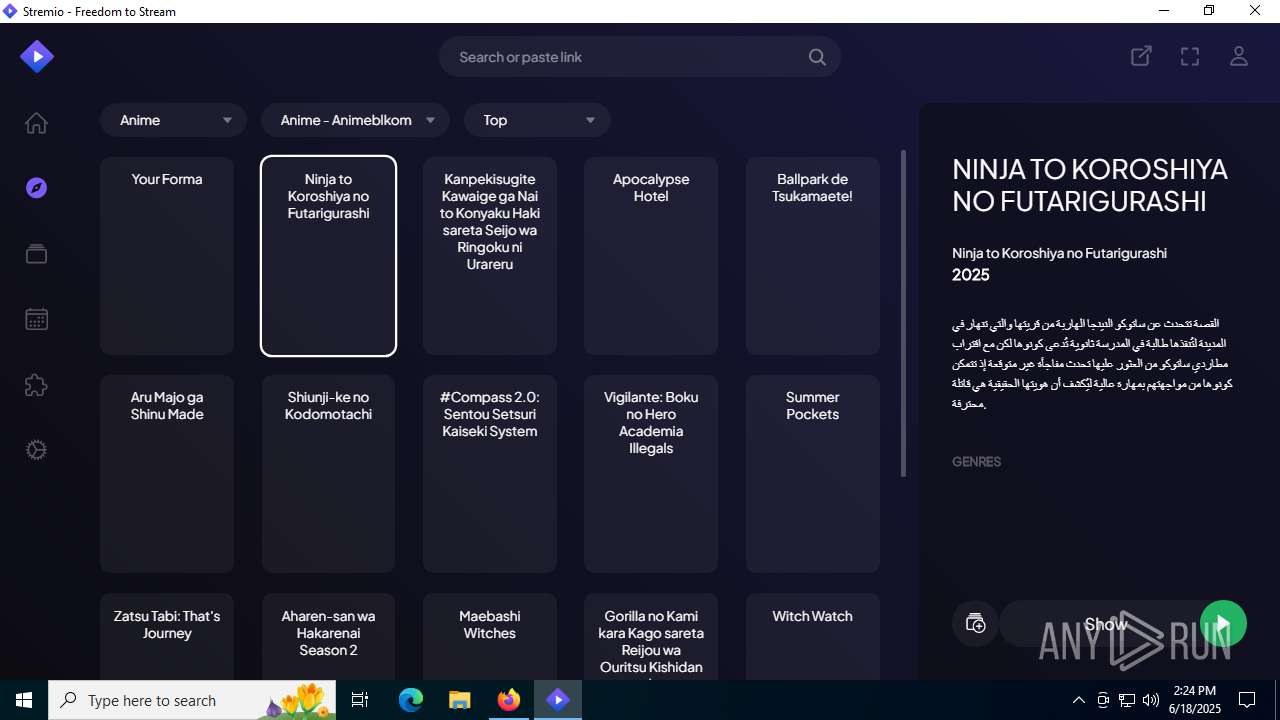This screenshot has height=720, width=1280.
Task: Click the Stremio logo icon
Action: (x=37, y=57)
